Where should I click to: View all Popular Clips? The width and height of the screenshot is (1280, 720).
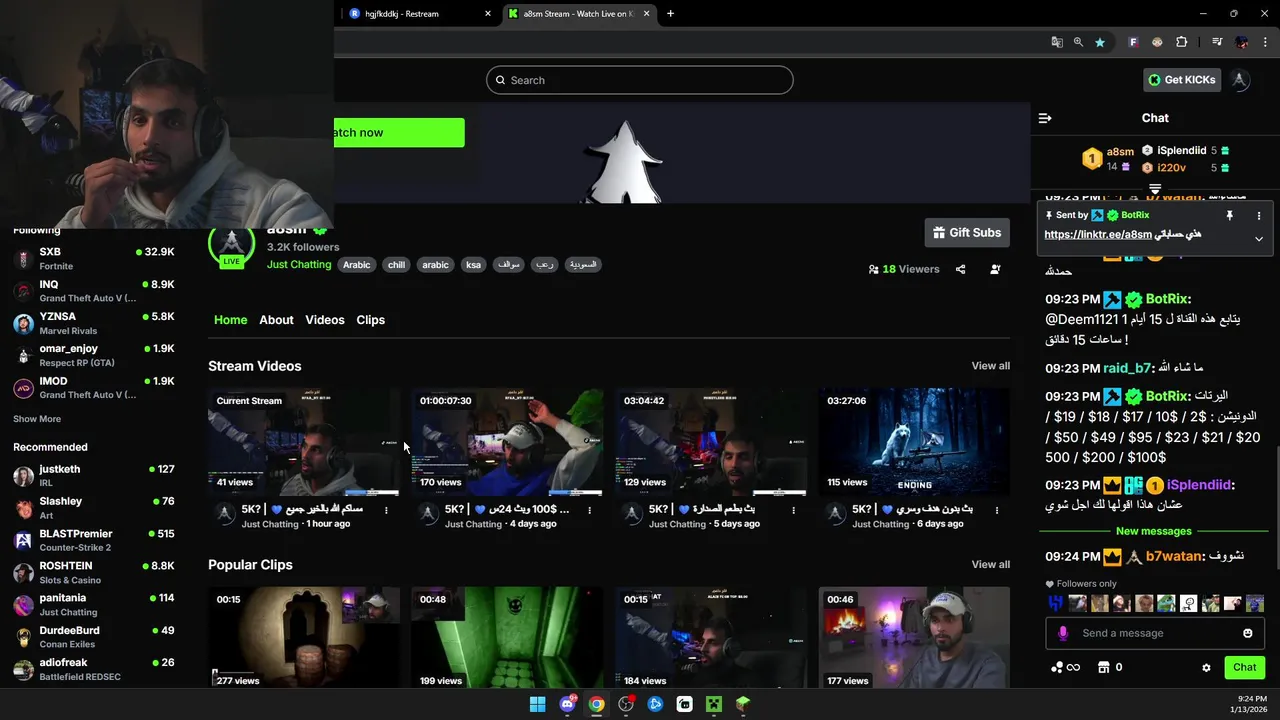pyautogui.click(x=990, y=564)
